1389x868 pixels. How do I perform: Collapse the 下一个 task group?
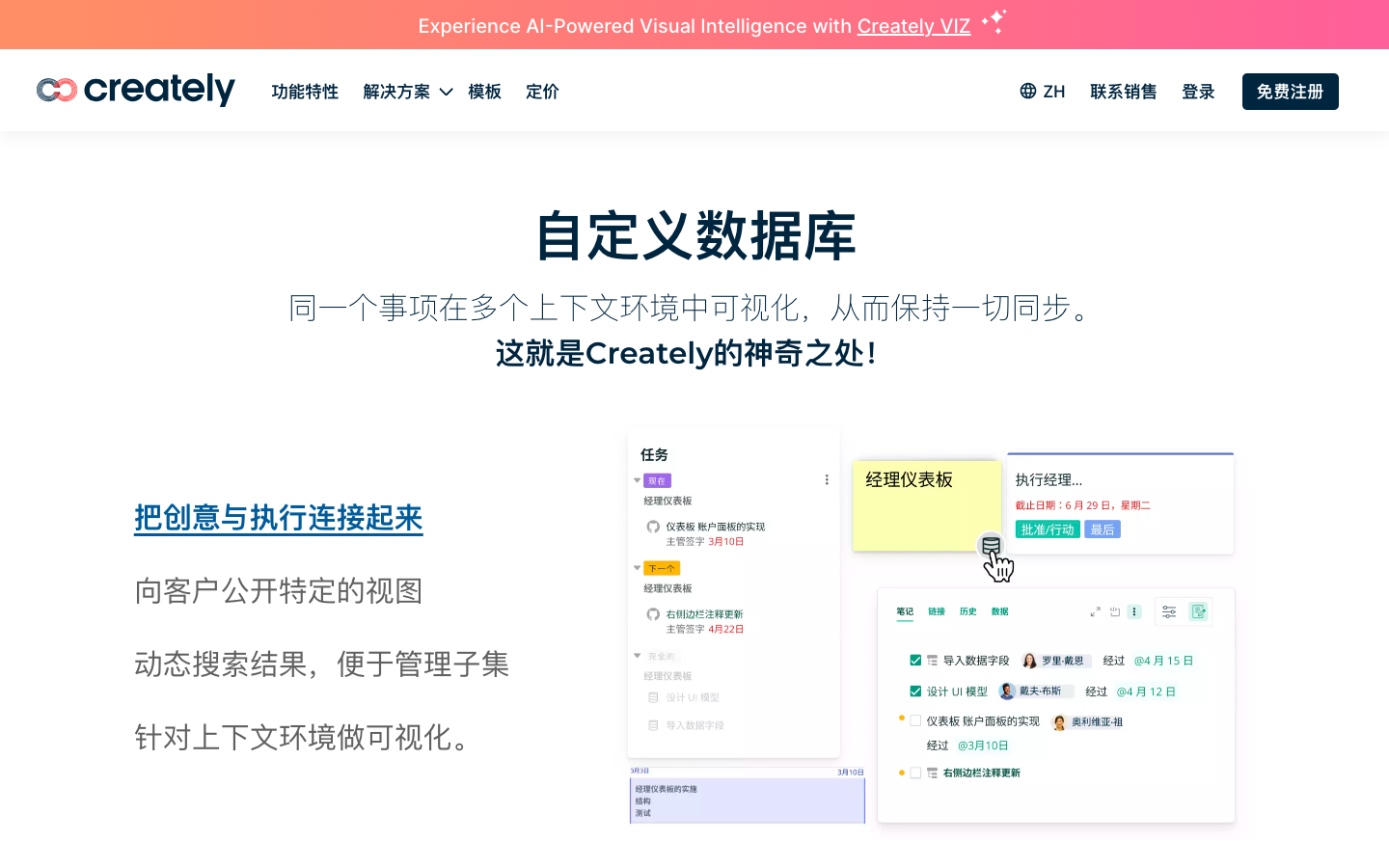637,567
